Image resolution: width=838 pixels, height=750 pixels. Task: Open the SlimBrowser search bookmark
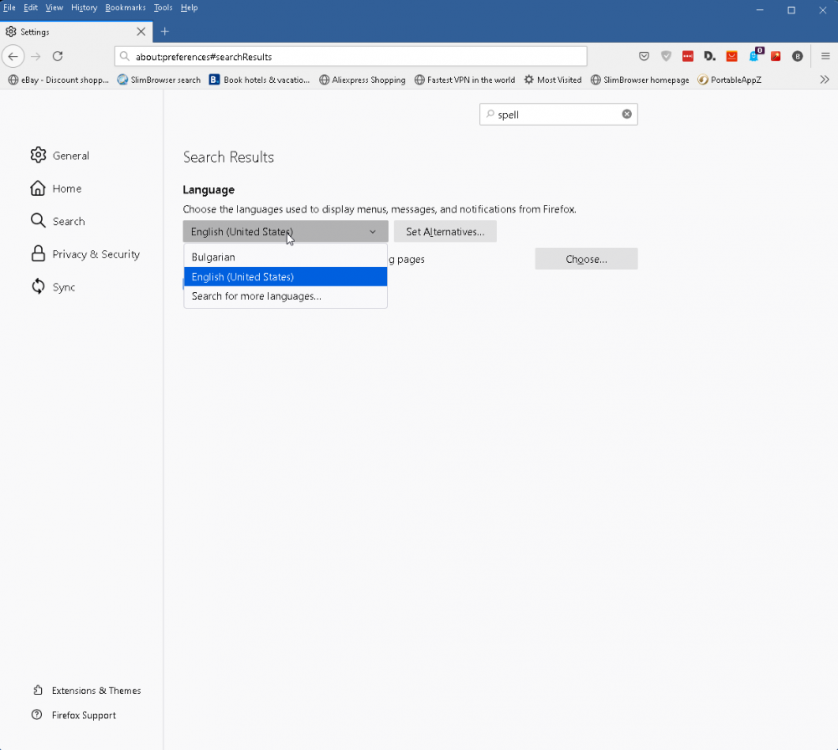159,80
